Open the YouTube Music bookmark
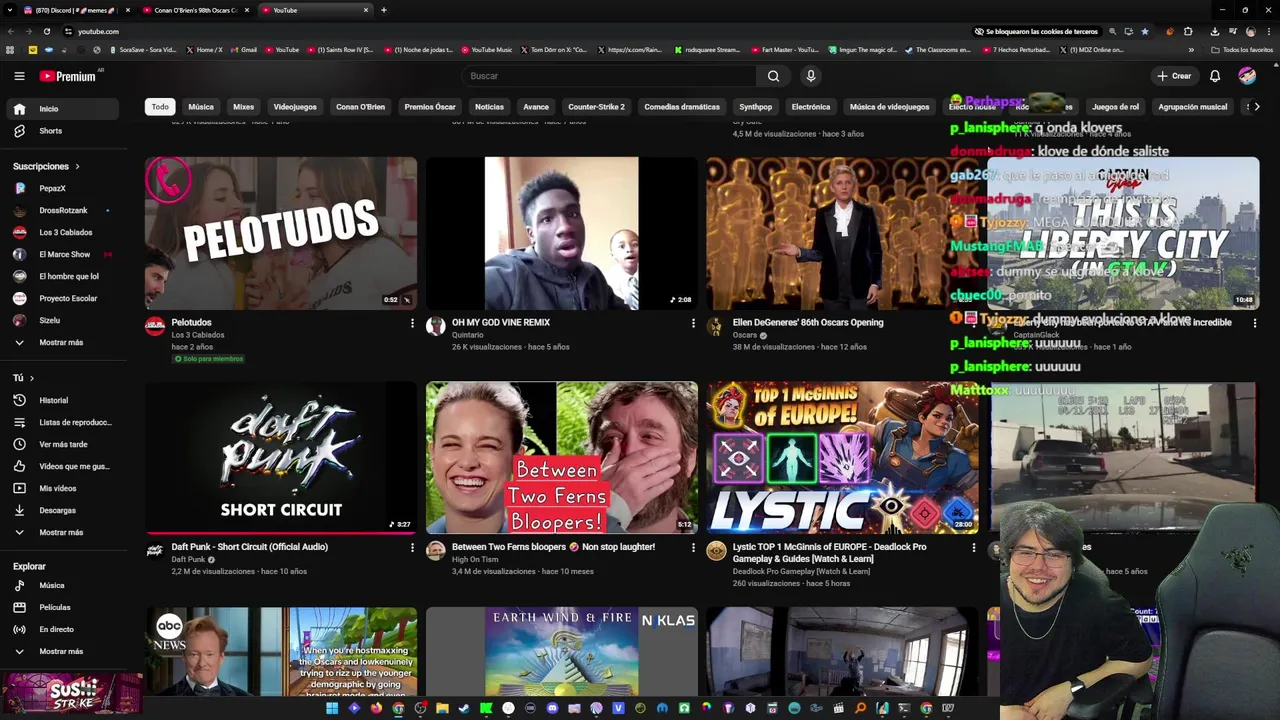Viewport: 1280px width, 720px height. (x=486, y=50)
